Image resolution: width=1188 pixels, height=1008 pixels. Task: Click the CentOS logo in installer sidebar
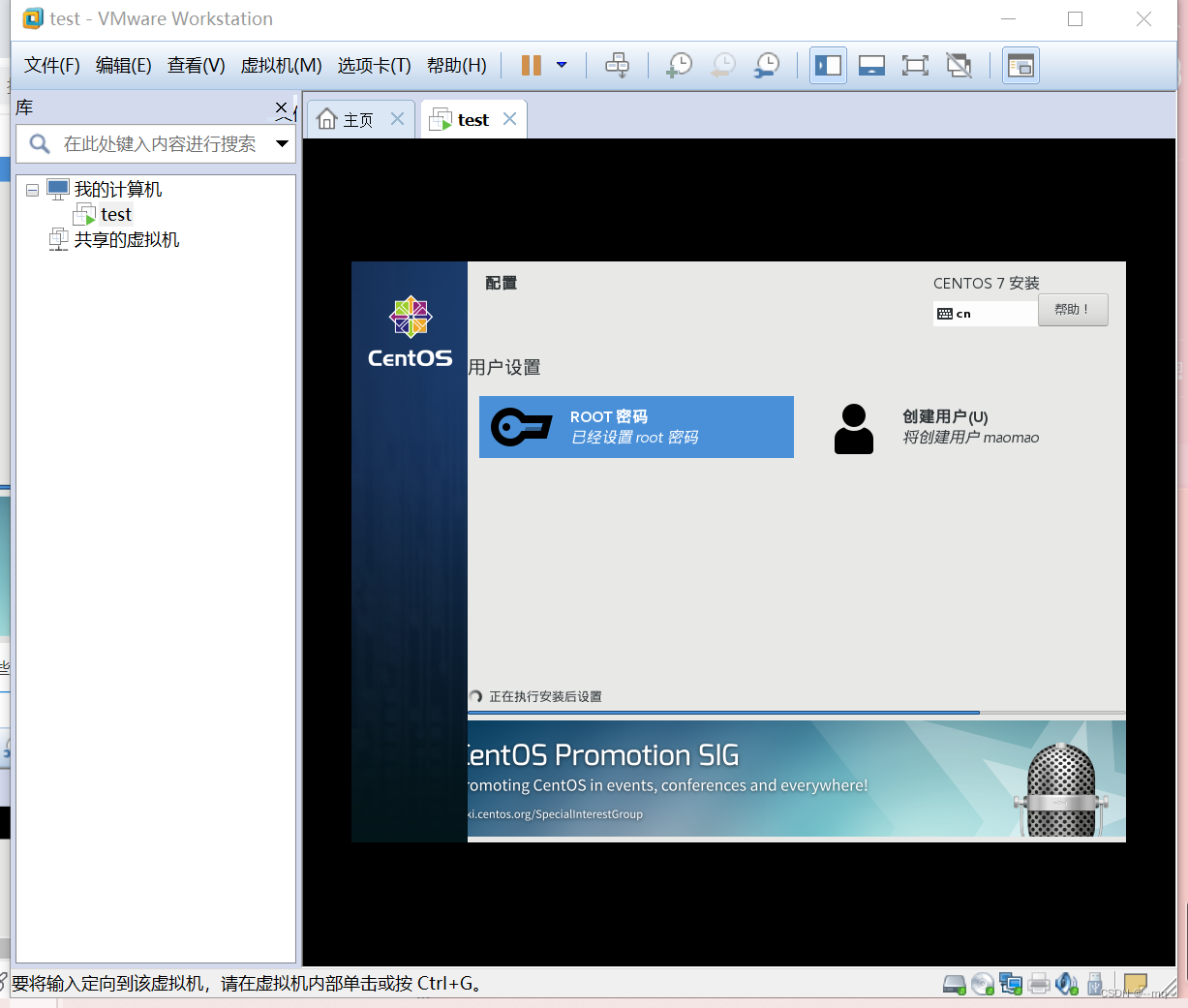pos(411,331)
